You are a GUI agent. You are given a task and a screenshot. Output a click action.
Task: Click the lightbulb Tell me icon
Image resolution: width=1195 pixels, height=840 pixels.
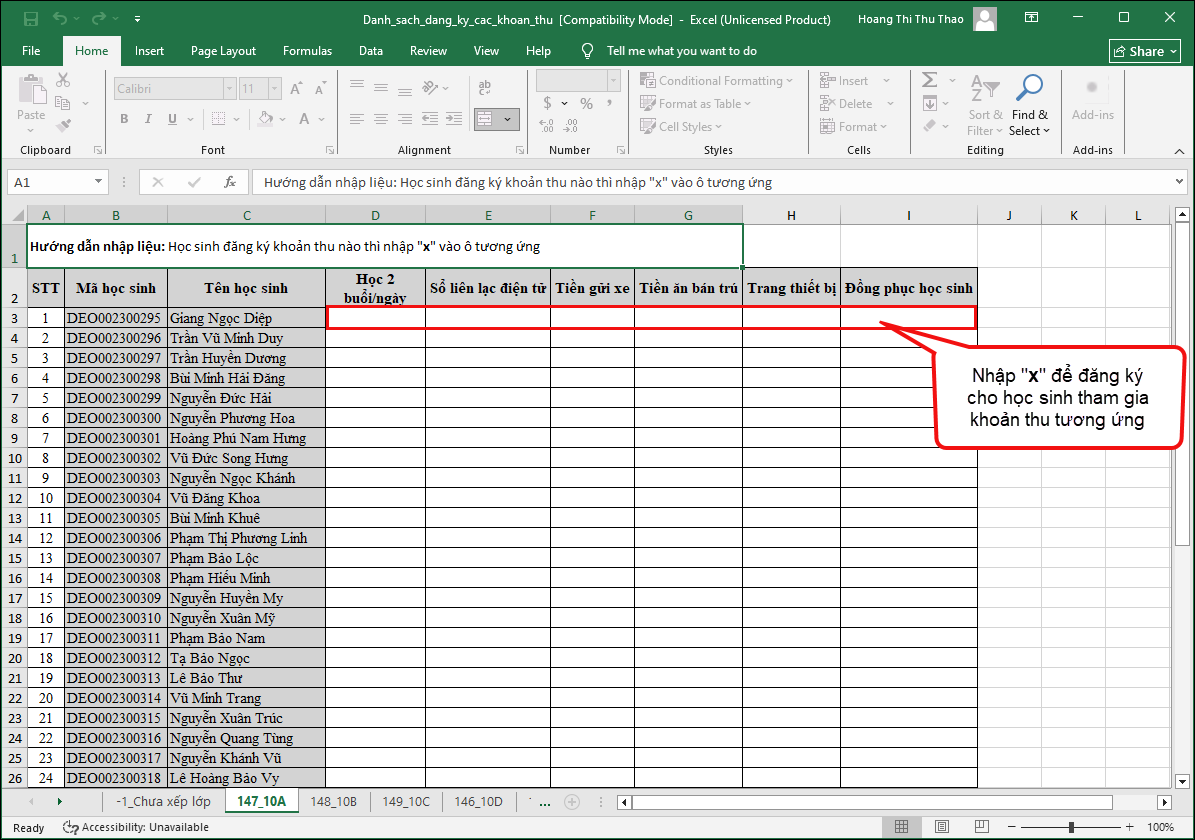pos(588,51)
